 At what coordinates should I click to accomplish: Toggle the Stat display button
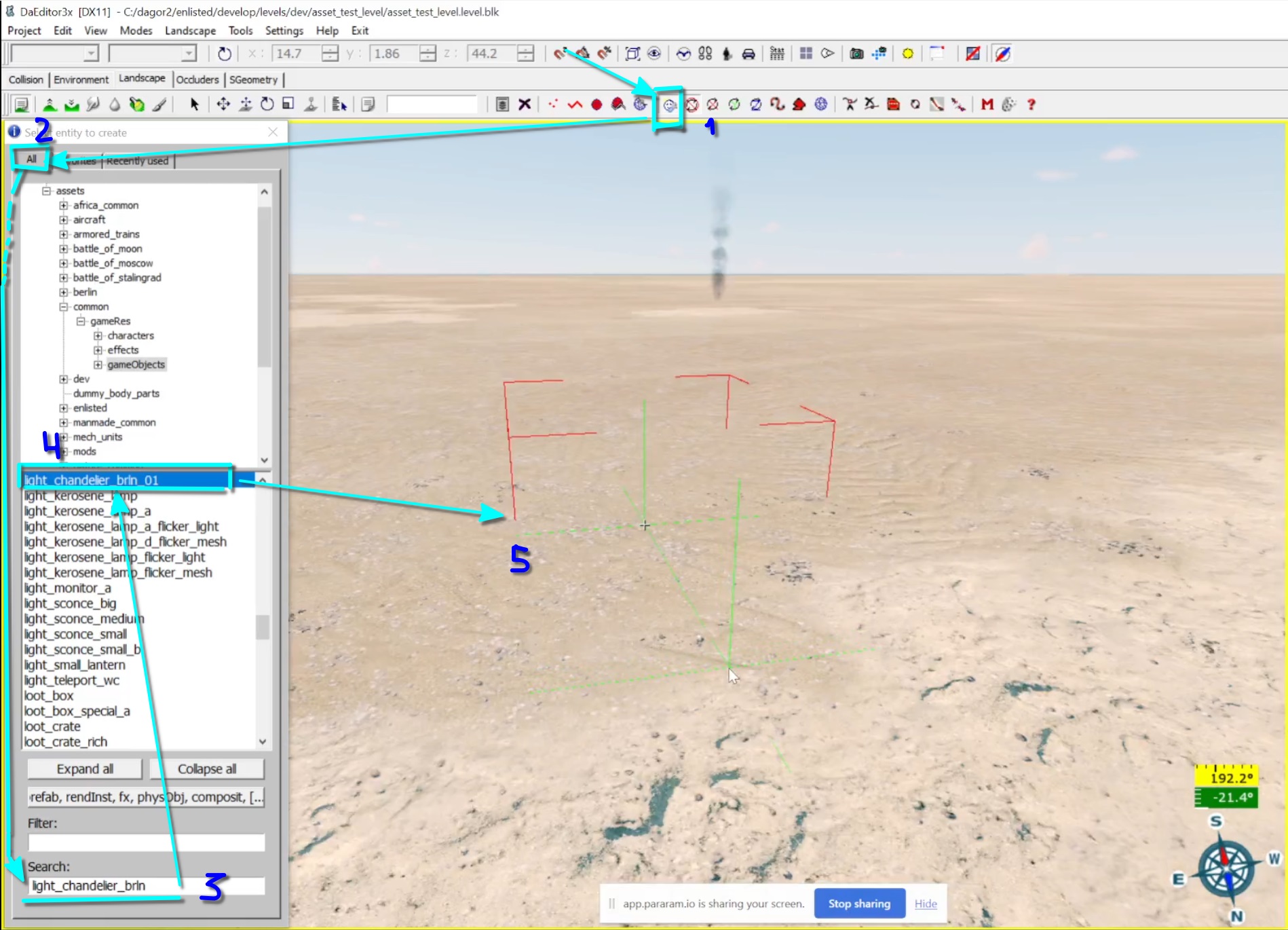tap(777, 54)
